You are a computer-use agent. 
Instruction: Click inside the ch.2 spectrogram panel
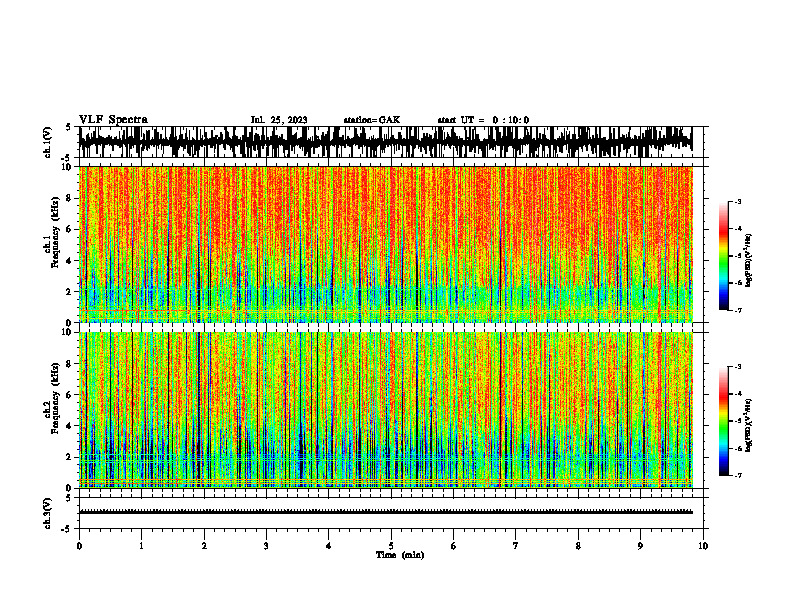point(385,410)
